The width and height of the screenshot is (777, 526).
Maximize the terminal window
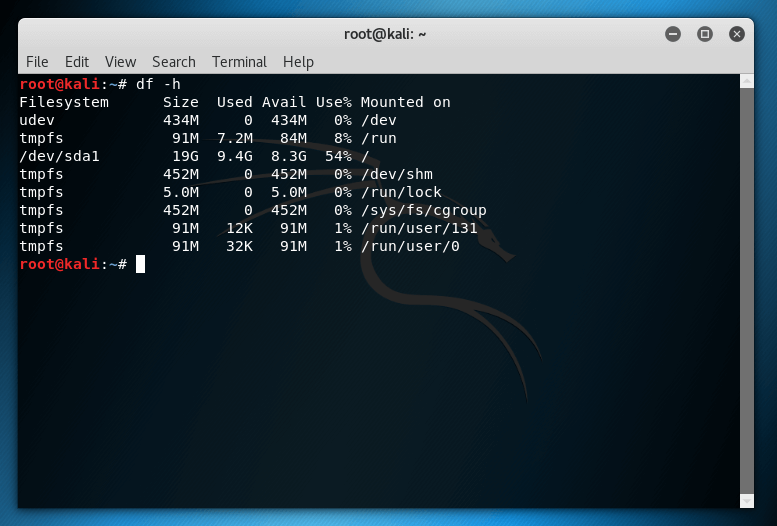pos(705,34)
